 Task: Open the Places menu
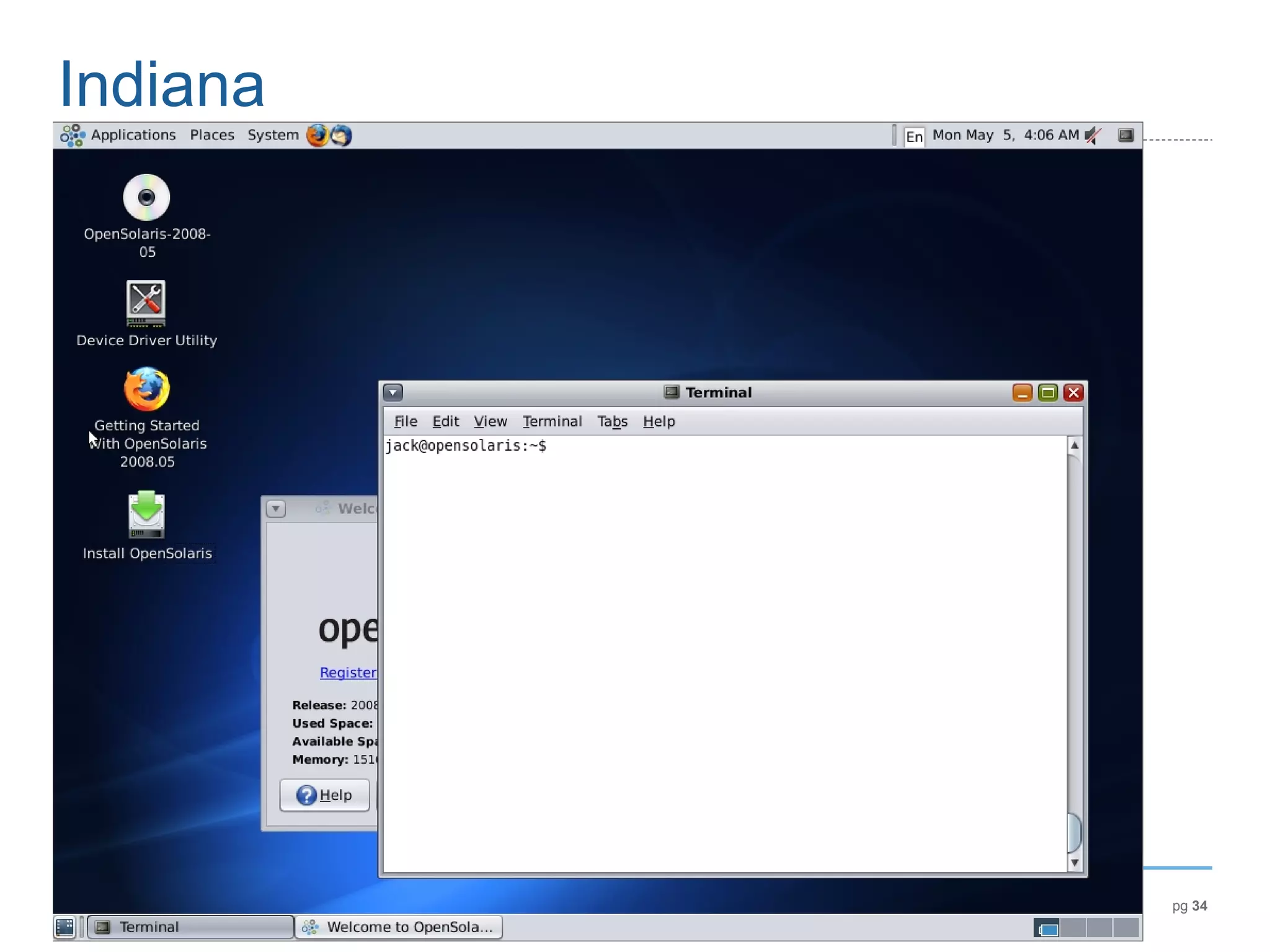[212, 135]
